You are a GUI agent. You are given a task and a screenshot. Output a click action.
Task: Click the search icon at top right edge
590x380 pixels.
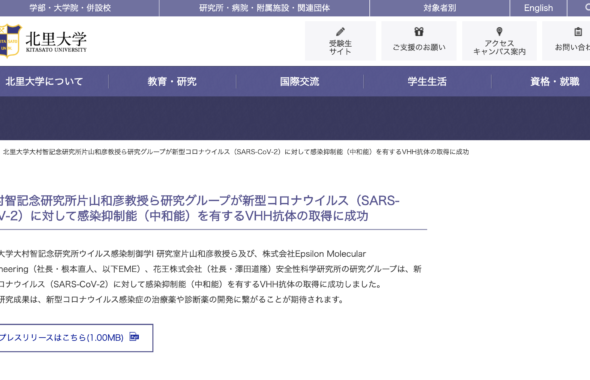coord(587,8)
